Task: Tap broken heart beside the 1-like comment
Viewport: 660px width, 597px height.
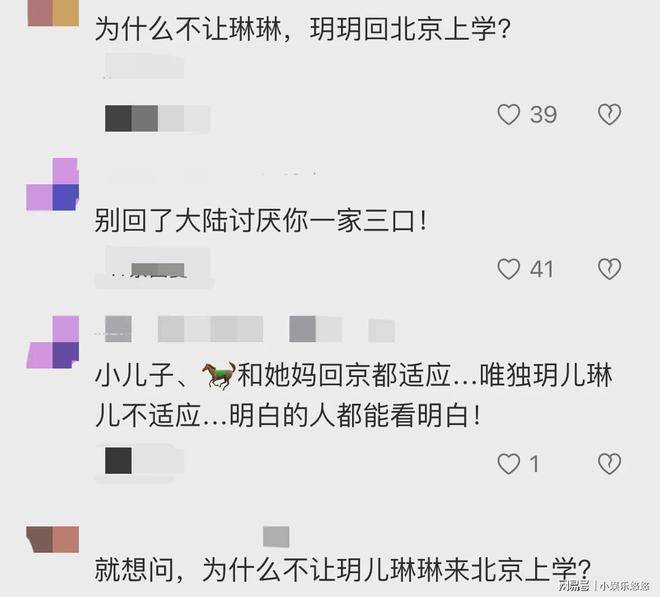Action: point(609,464)
